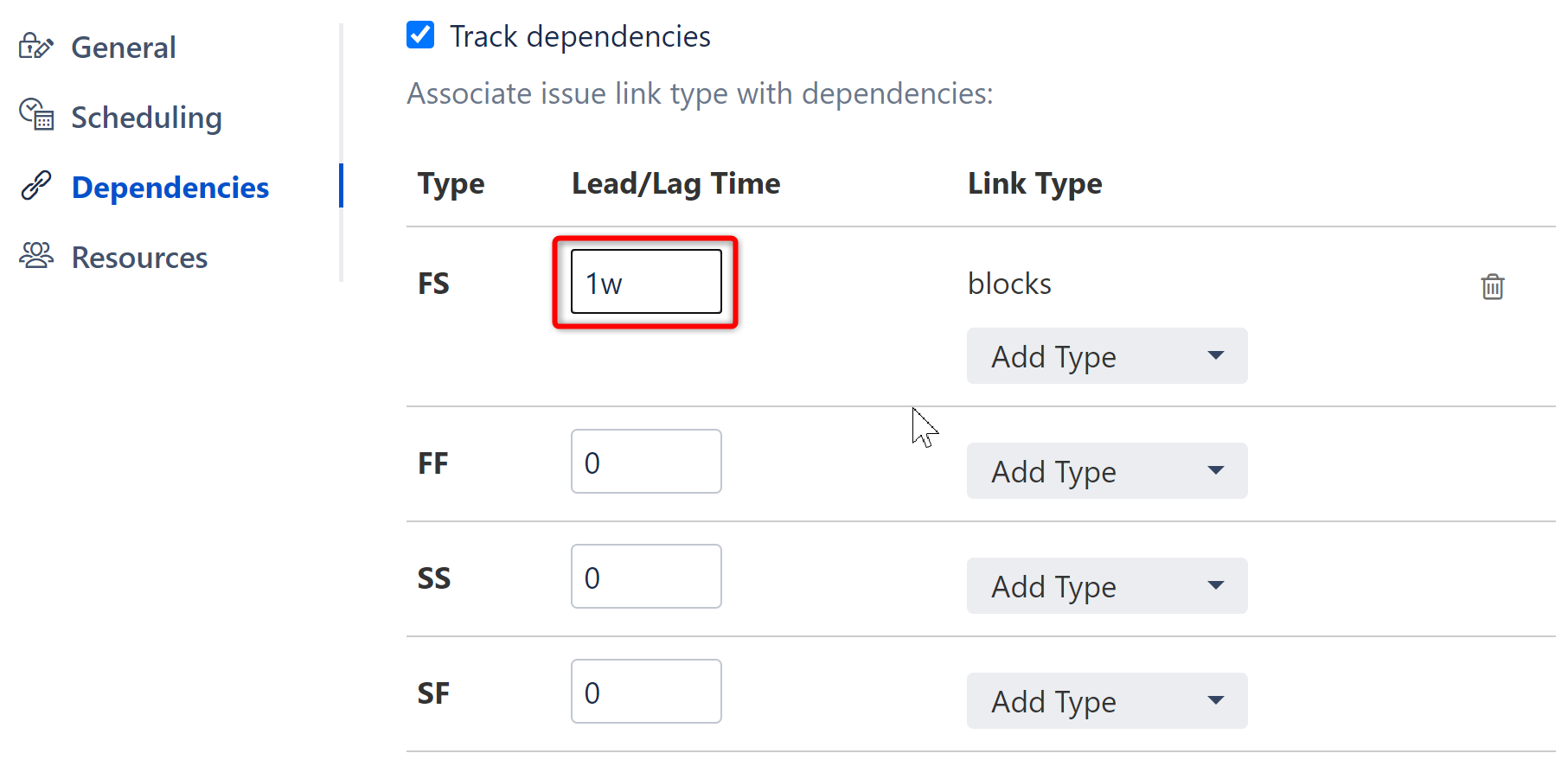
Task: Click the FS lead/lag time field
Action: (646, 283)
